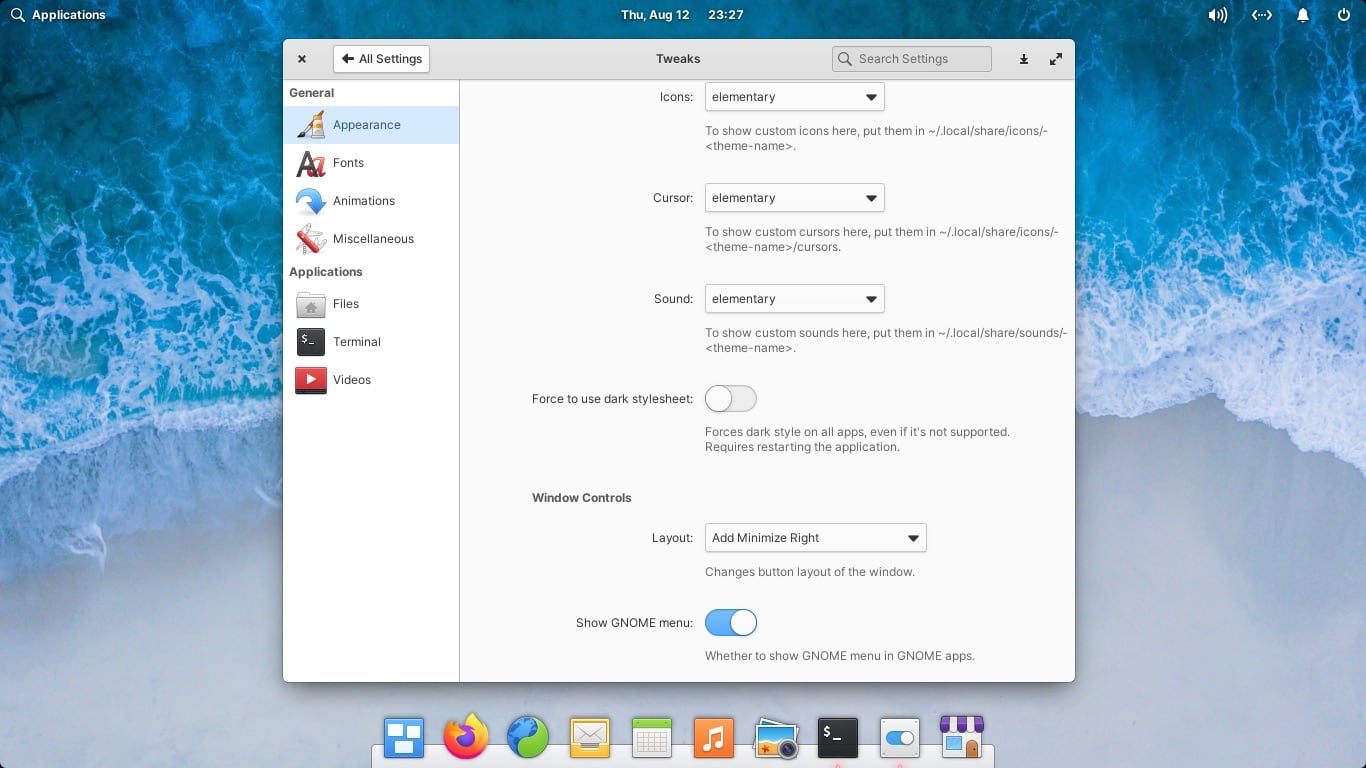Select the Miscellaneous tweaks section
1366x768 pixels.
(x=373, y=238)
